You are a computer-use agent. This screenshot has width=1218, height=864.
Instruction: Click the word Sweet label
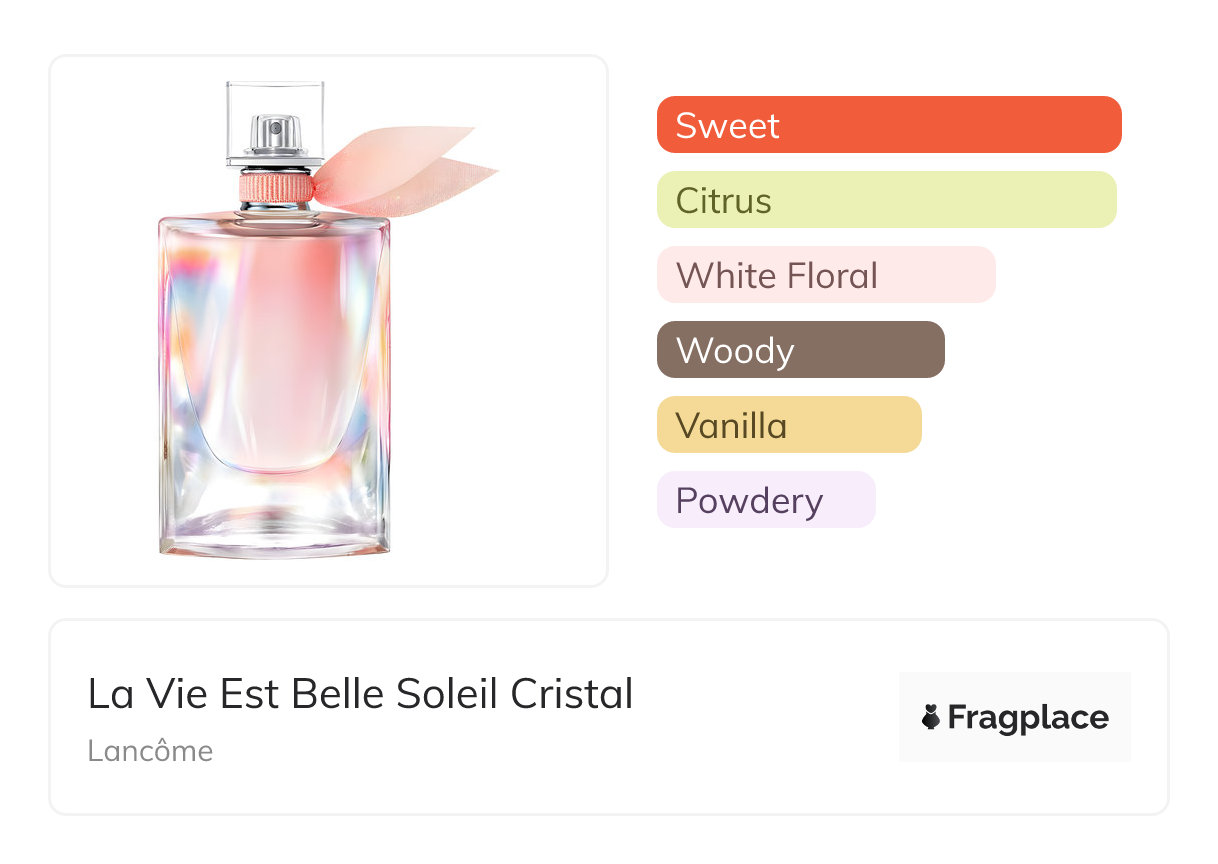tap(727, 126)
